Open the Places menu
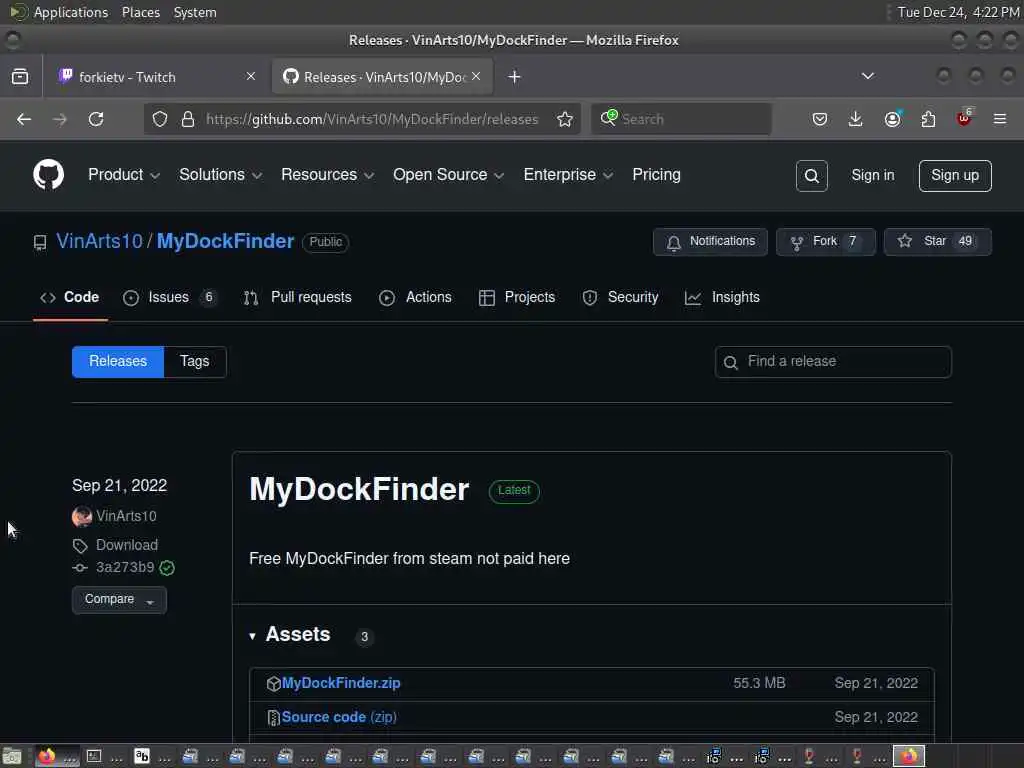This screenshot has width=1024, height=768. [x=141, y=12]
